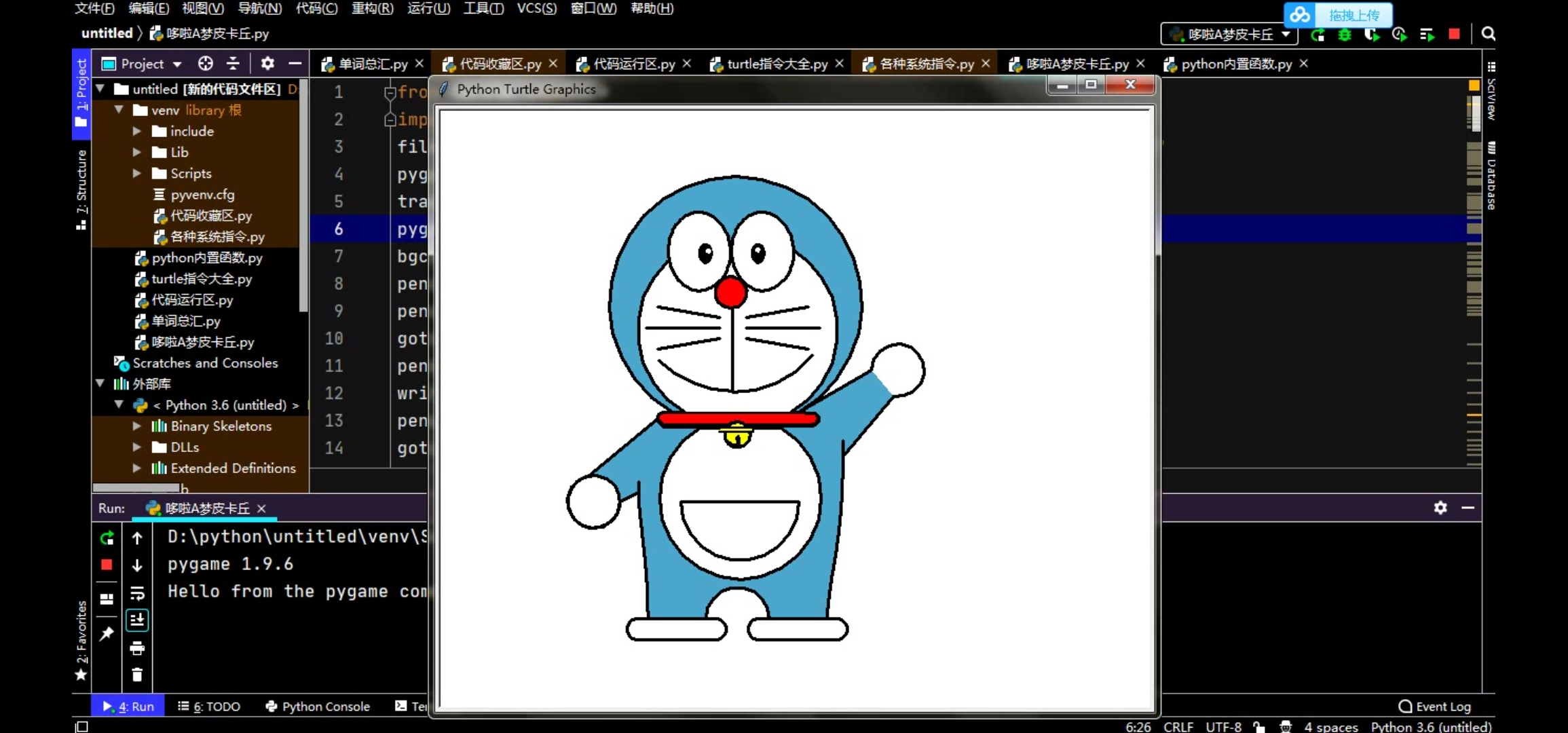Run with coverage from top toolbar
The width and height of the screenshot is (1568, 733).
pos(1372,35)
